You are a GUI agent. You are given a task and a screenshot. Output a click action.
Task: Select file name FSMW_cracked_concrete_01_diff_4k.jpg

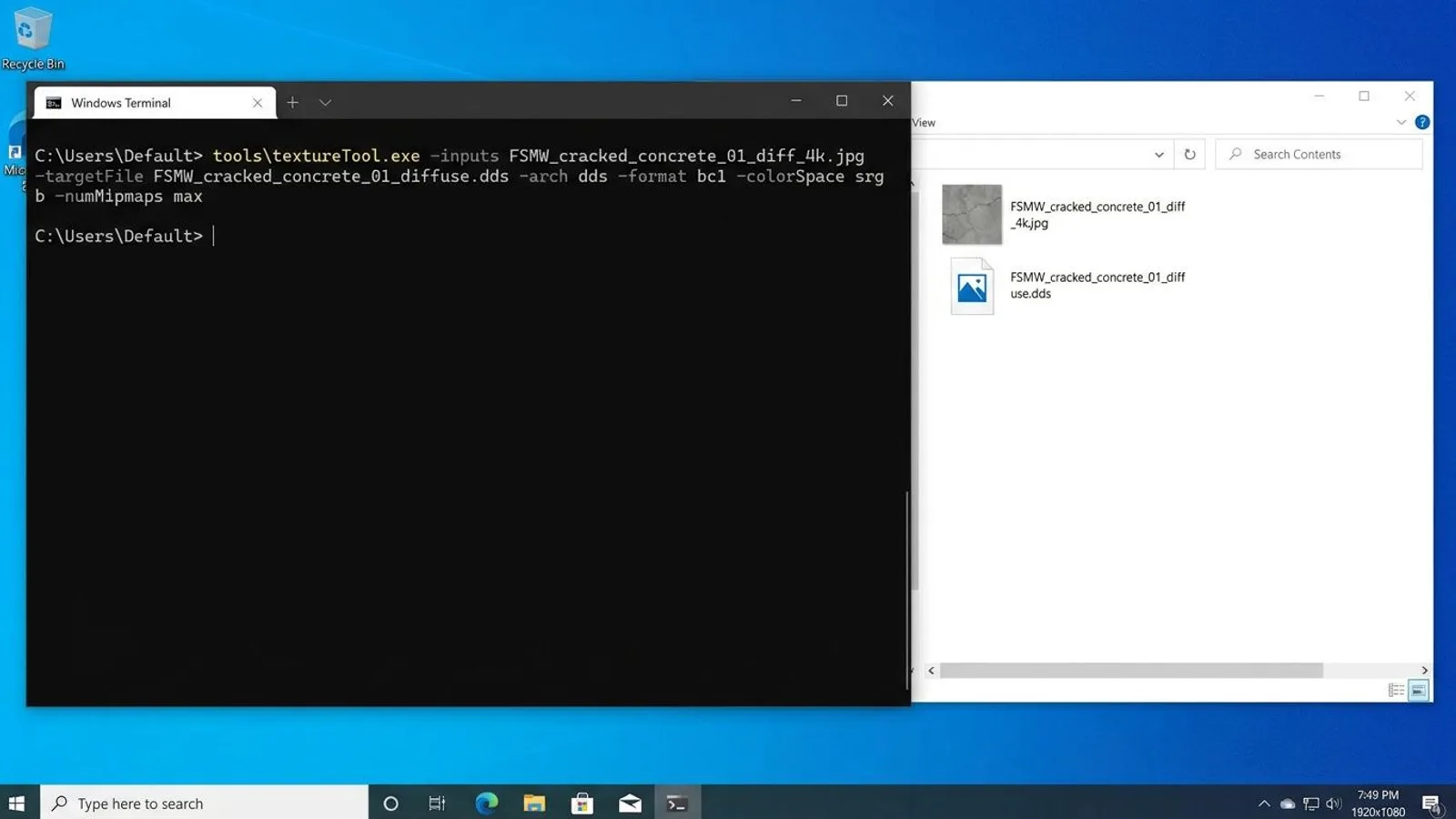pos(1097,215)
